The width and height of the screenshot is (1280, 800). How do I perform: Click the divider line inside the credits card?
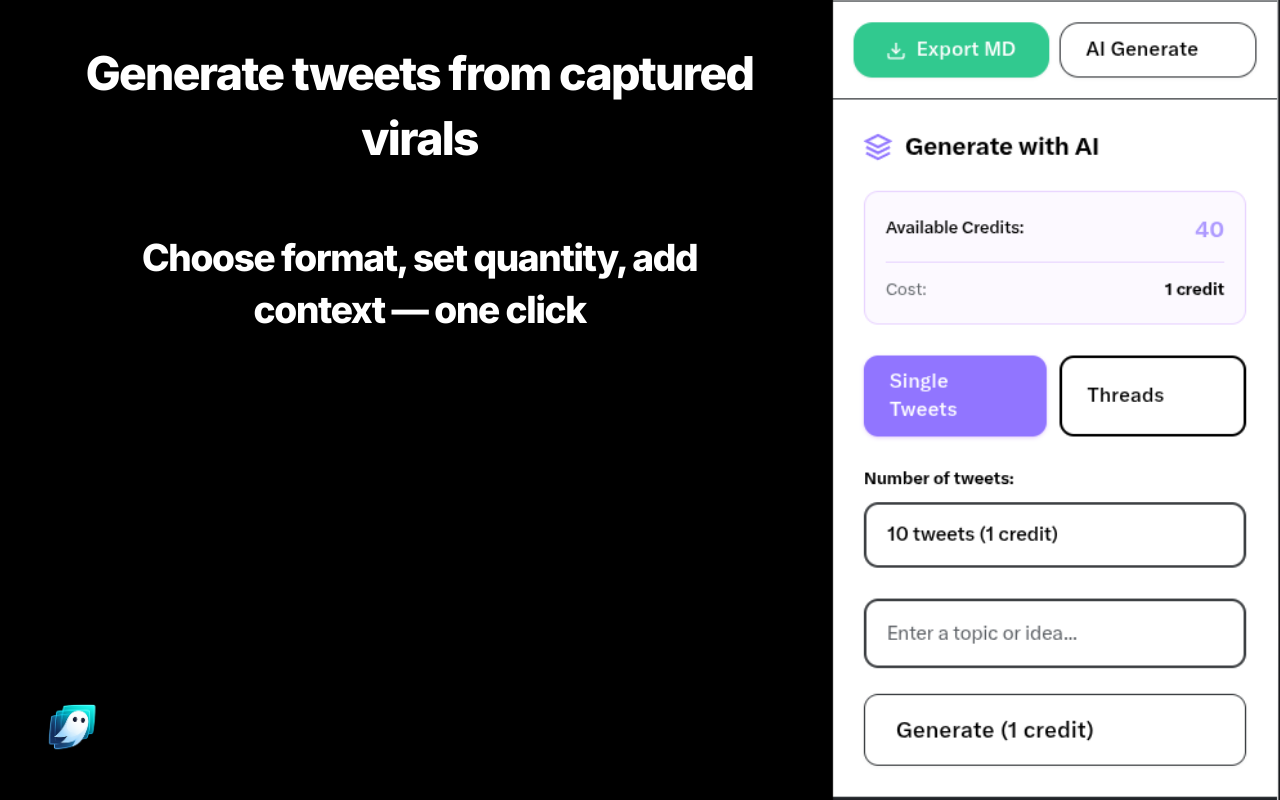click(x=1054, y=262)
